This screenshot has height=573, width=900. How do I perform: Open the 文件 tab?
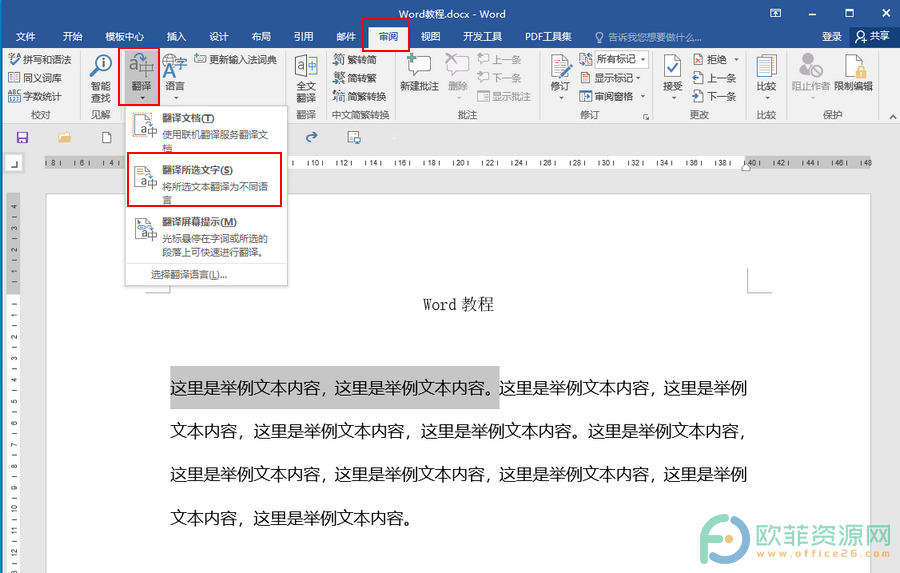(25, 37)
